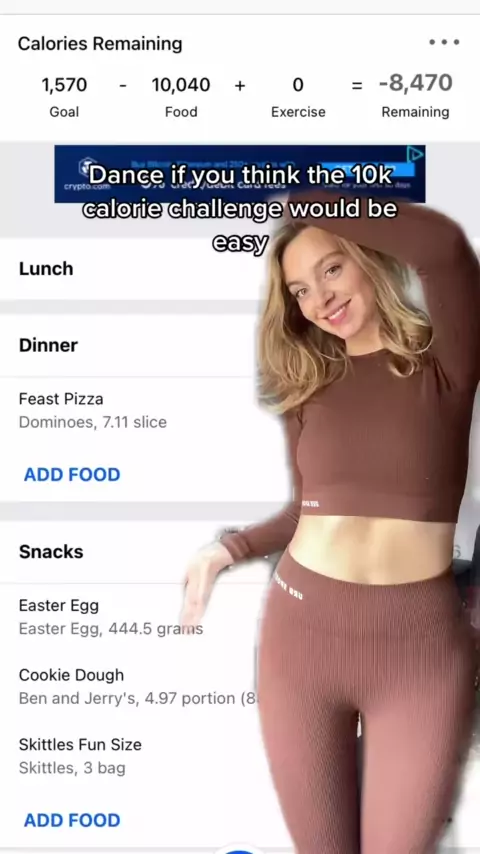Select the Lunch meal header
480x854 pixels.
point(46,269)
